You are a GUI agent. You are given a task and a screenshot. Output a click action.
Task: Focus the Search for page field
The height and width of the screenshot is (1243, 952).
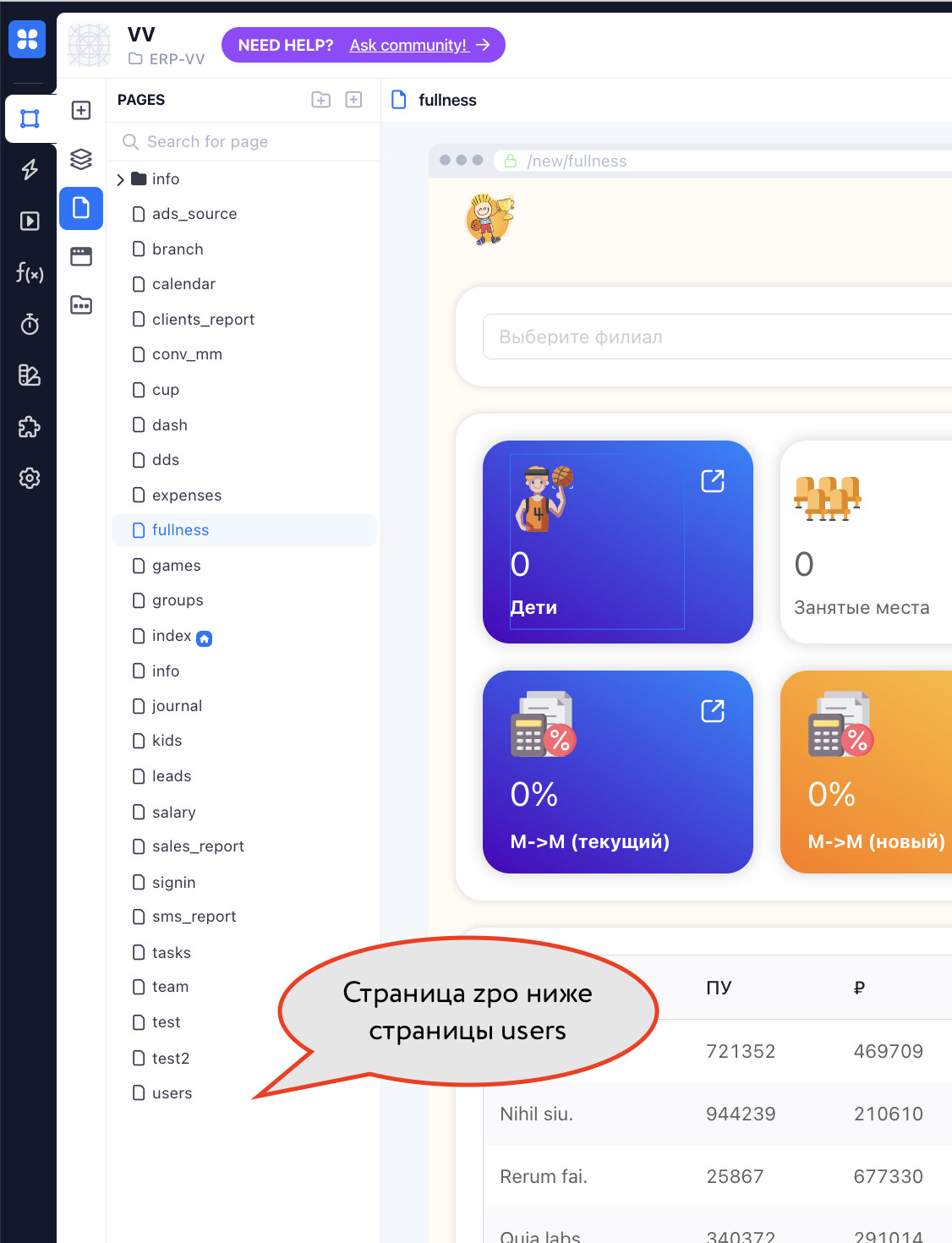pos(243,141)
